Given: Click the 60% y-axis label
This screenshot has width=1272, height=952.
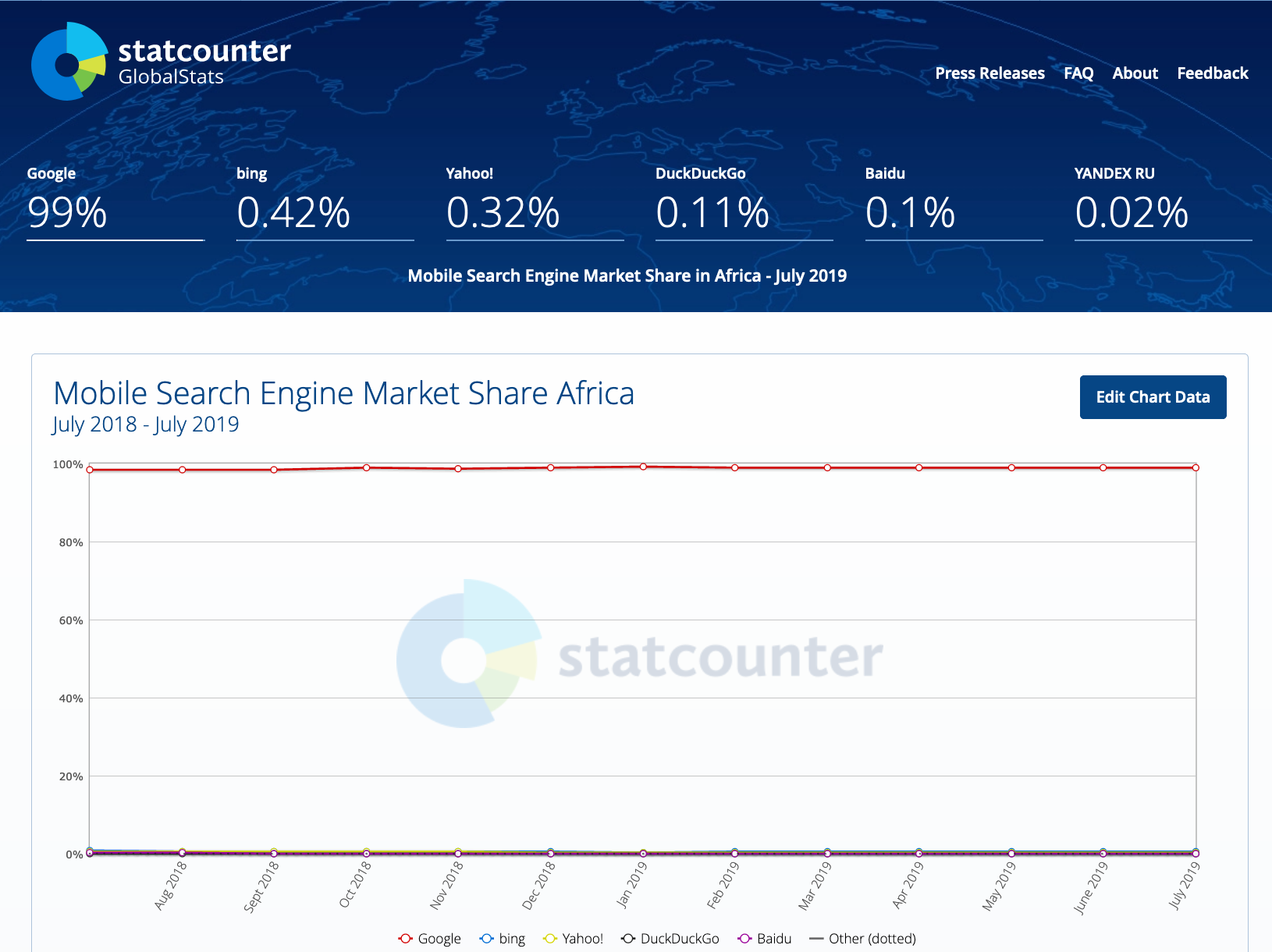Looking at the screenshot, I should (71, 620).
